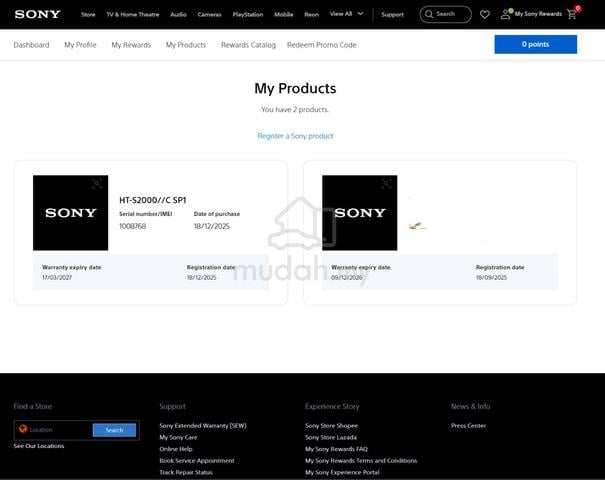The height and width of the screenshot is (480, 605).
Task: Zoom the second product image icon
Action: click(x=386, y=184)
